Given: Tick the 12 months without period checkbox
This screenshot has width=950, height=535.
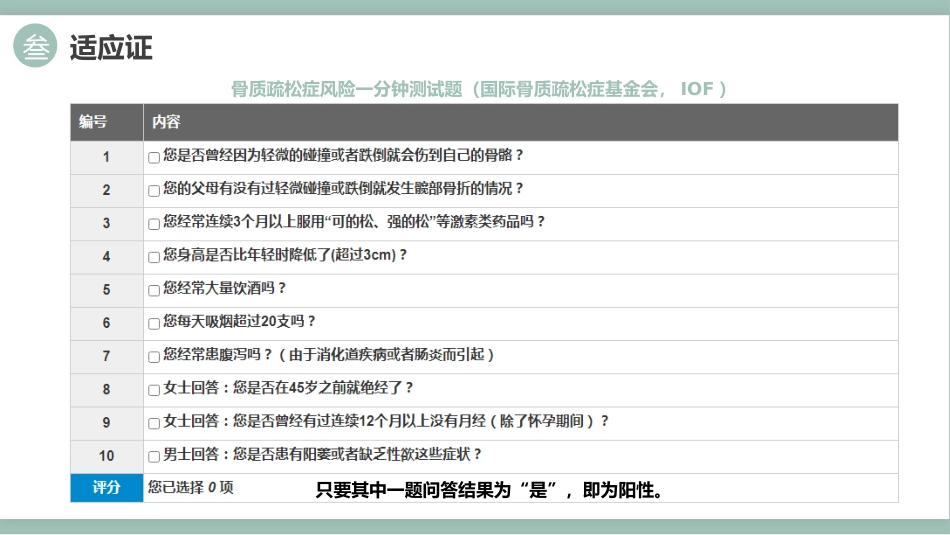Looking at the screenshot, I should click(x=154, y=424).
